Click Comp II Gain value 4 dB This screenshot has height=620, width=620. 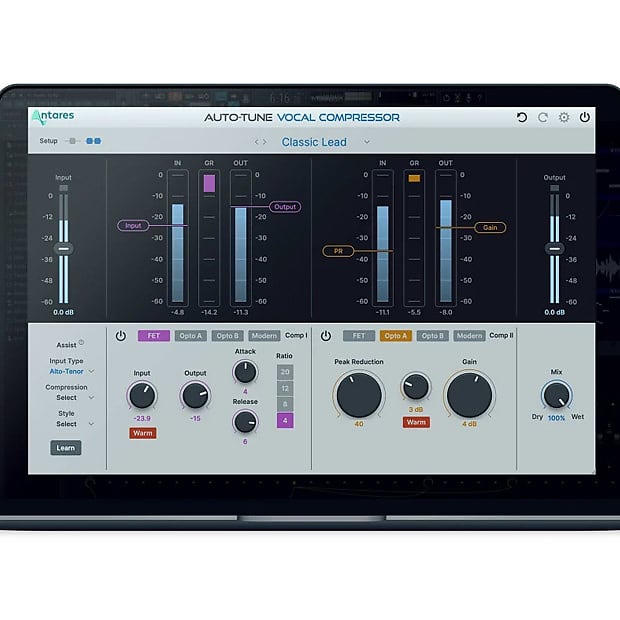click(469, 424)
